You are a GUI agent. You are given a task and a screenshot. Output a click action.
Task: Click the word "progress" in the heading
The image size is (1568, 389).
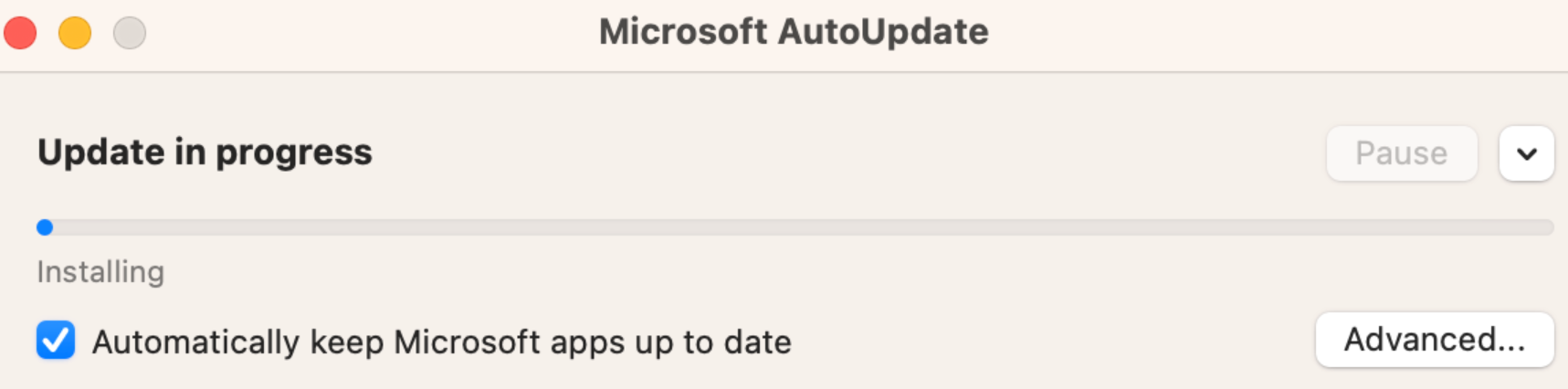pyautogui.click(x=293, y=152)
